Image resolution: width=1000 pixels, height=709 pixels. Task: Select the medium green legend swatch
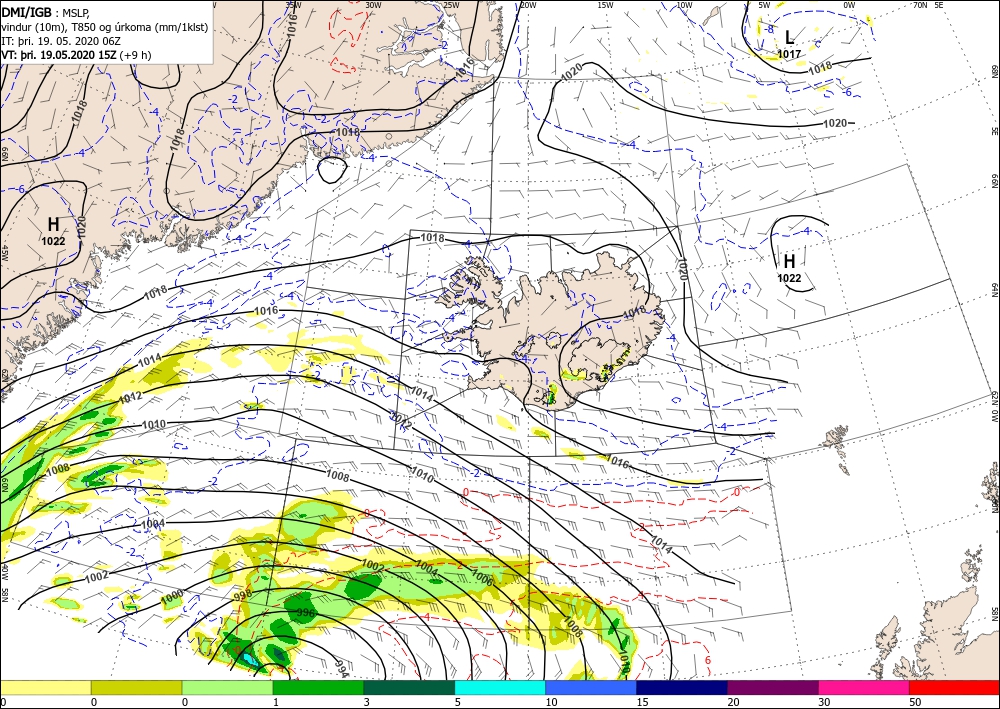coord(318,687)
